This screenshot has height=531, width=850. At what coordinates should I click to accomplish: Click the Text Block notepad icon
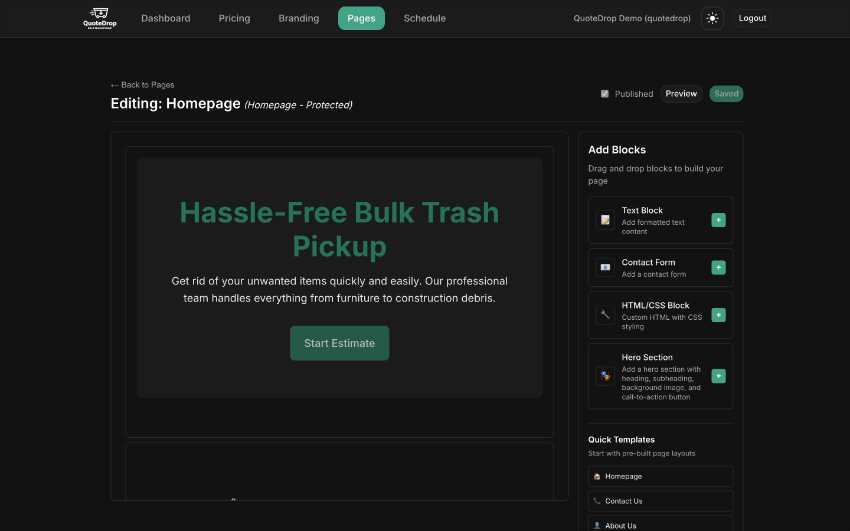605,220
